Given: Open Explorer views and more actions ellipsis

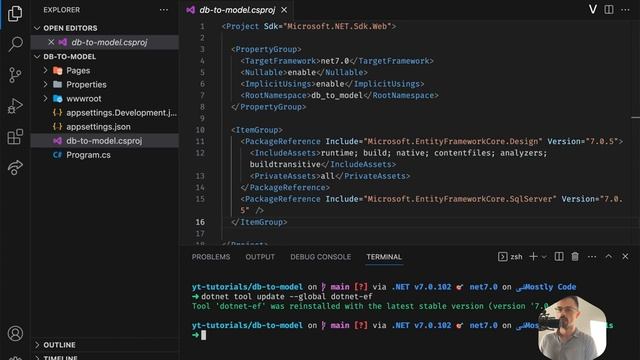Looking at the screenshot, I should click(164, 10).
